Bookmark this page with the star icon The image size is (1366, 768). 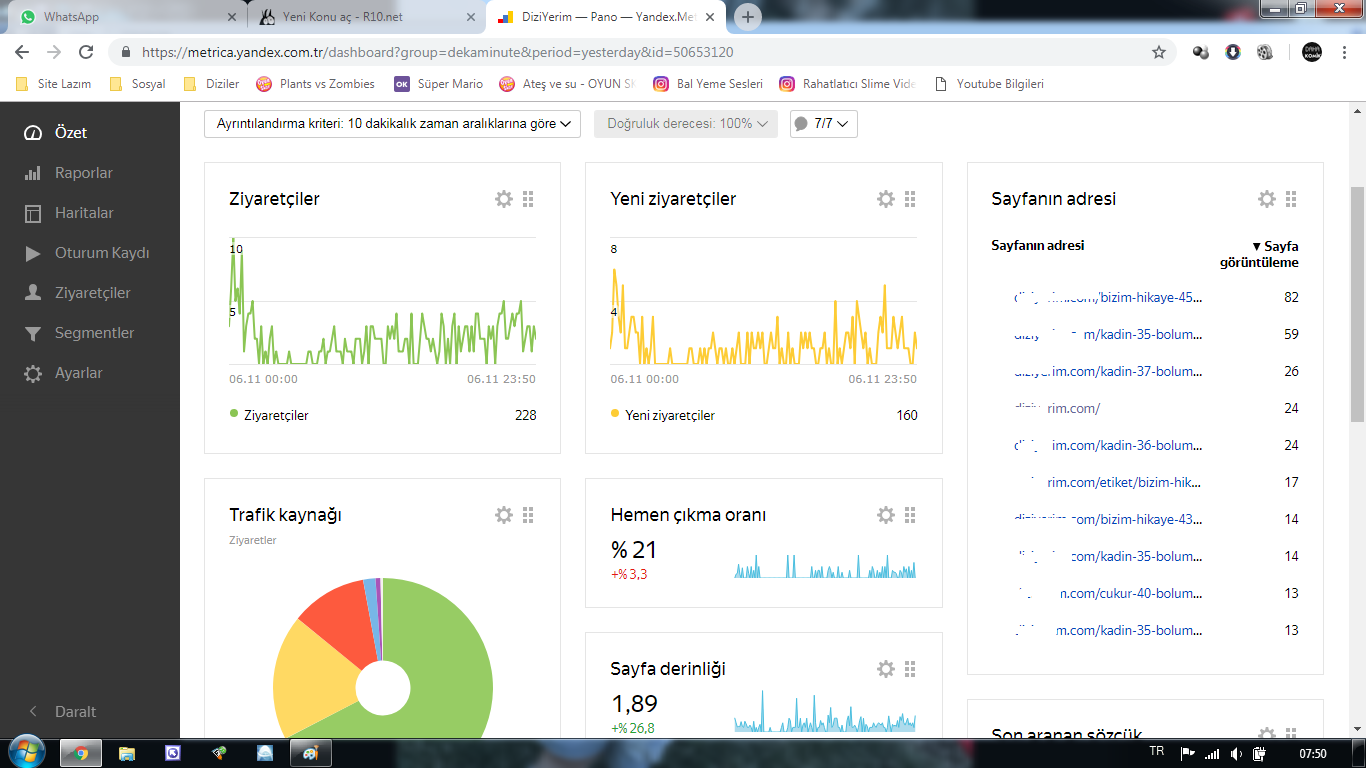coord(1159,52)
